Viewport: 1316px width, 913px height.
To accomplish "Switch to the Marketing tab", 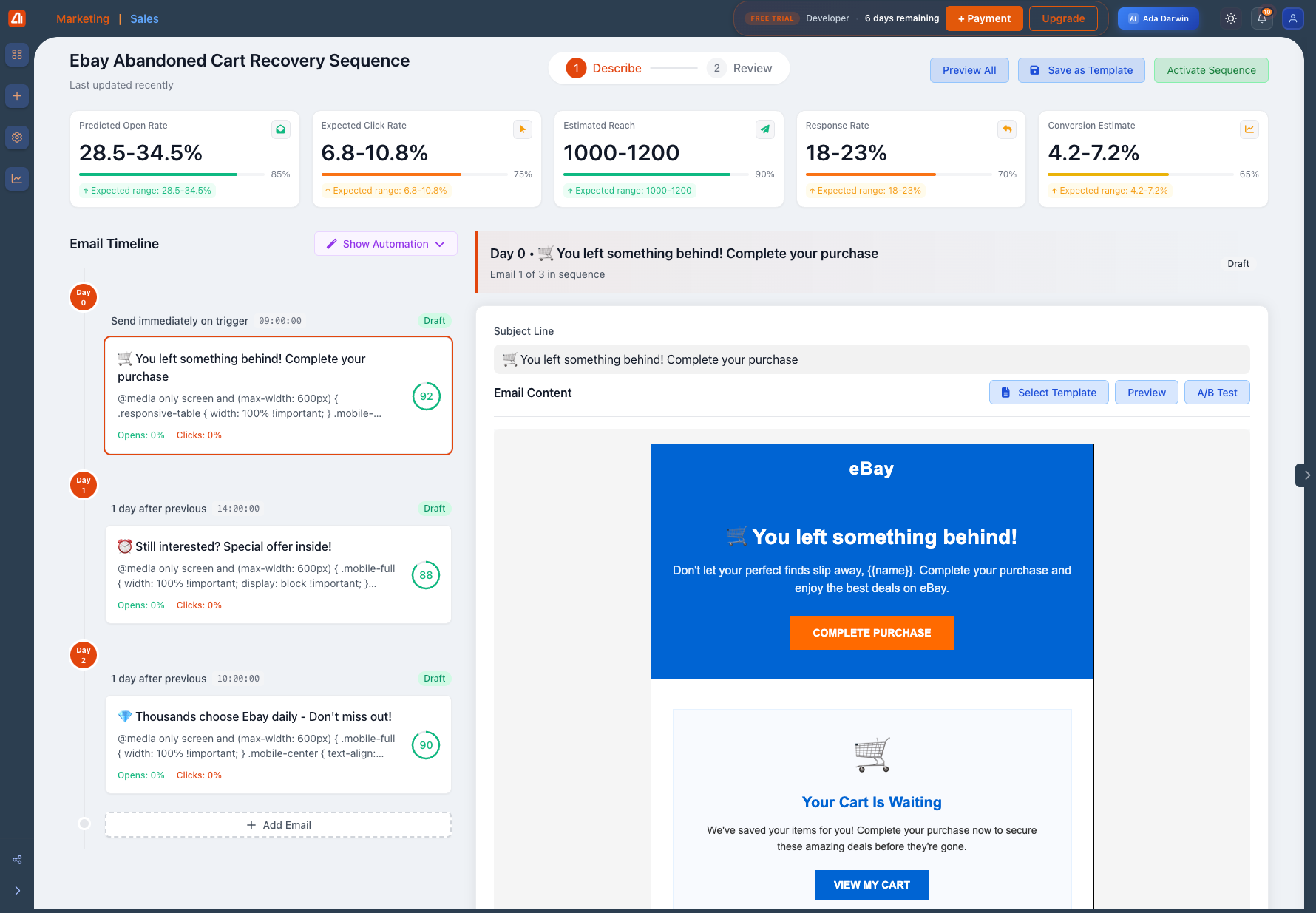I will click(83, 19).
